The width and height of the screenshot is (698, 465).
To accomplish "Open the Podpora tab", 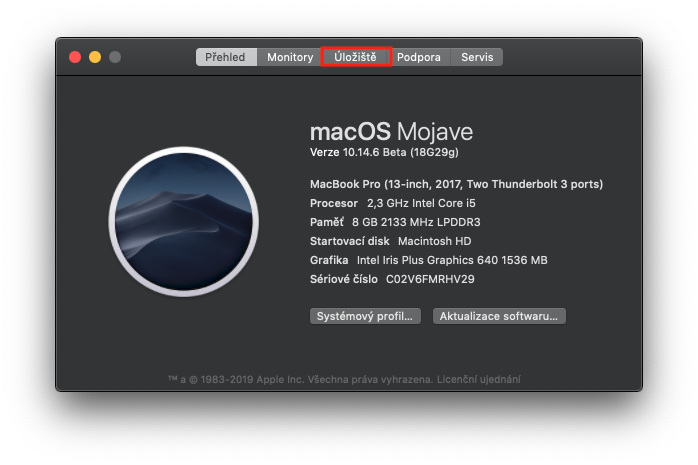I will 419,57.
